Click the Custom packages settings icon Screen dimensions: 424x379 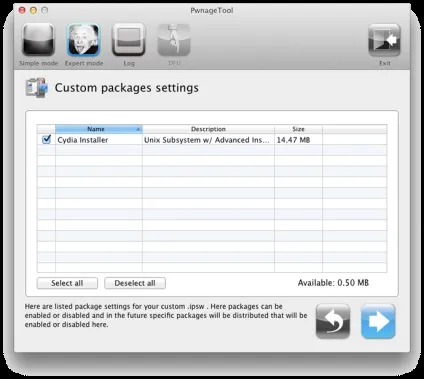click(x=37, y=88)
